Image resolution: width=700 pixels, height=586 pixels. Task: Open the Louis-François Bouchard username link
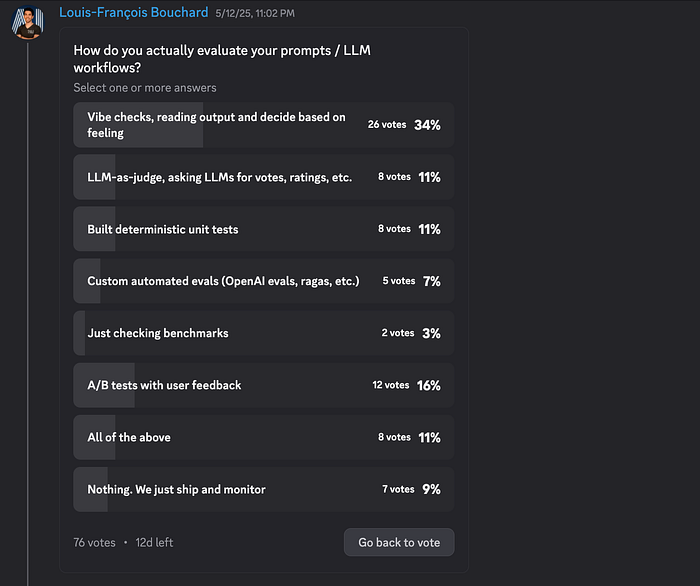pos(134,13)
